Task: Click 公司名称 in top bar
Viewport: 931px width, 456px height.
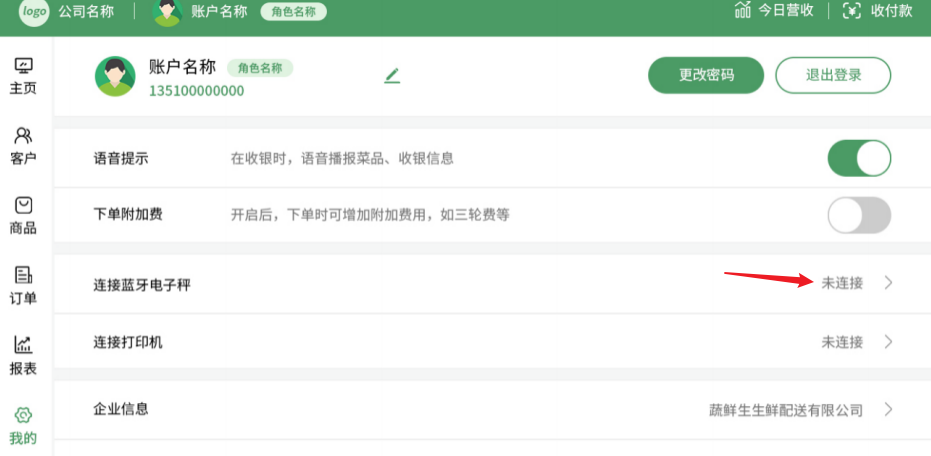Action: click(x=86, y=11)
